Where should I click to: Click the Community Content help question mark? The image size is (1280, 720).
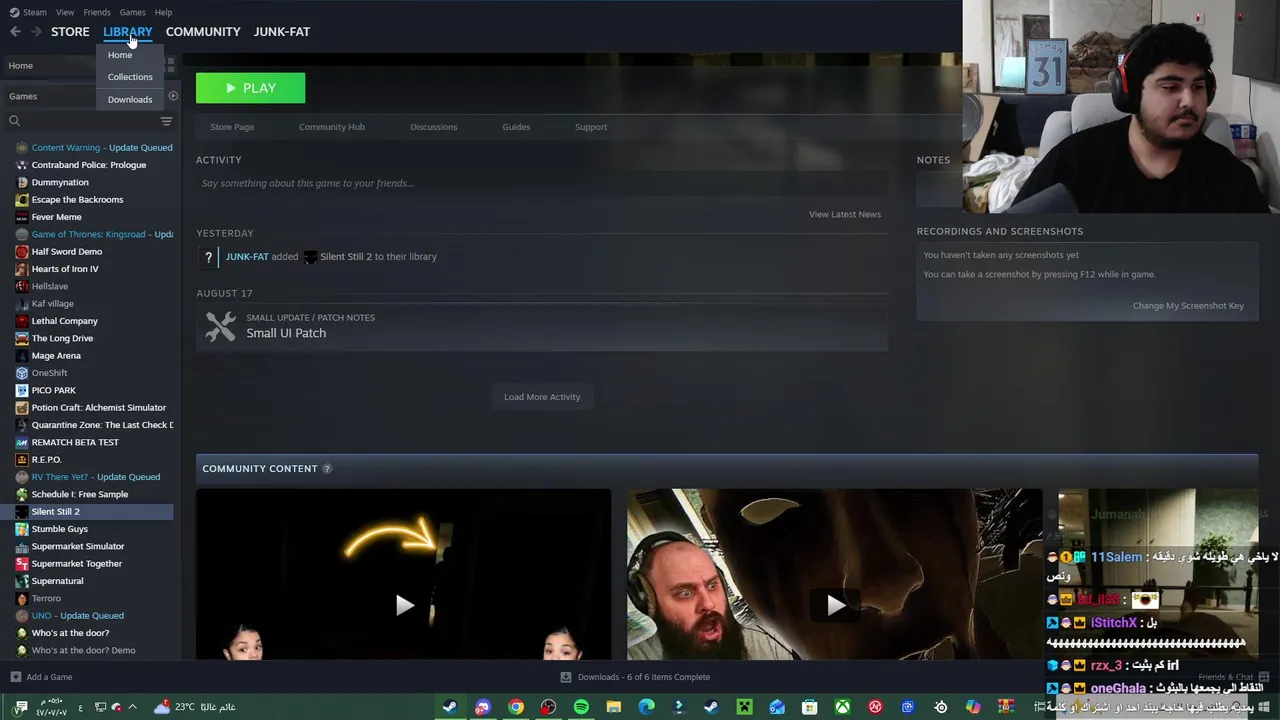327,469
